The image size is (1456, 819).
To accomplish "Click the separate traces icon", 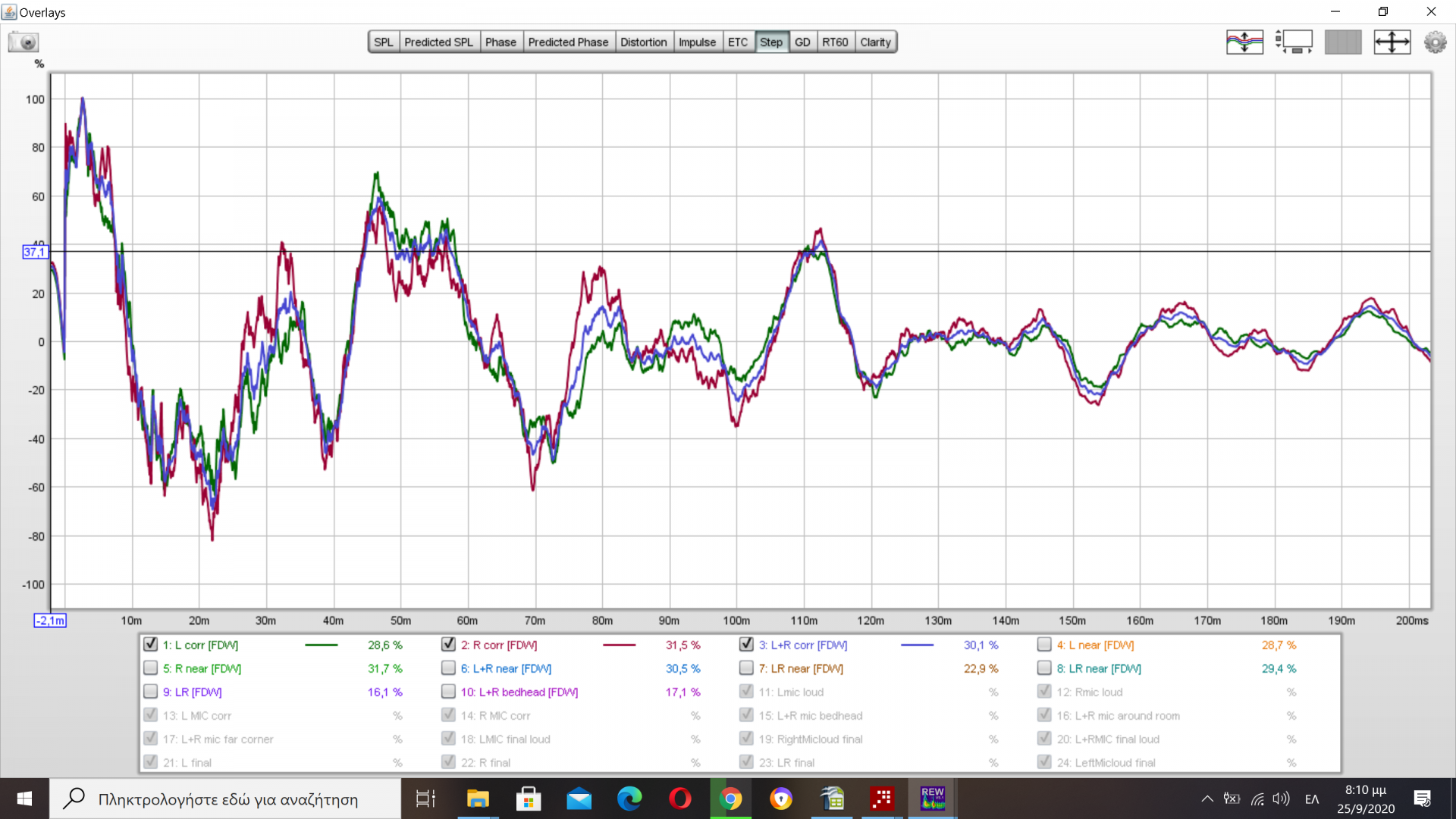I will [x=1244, y=42].
